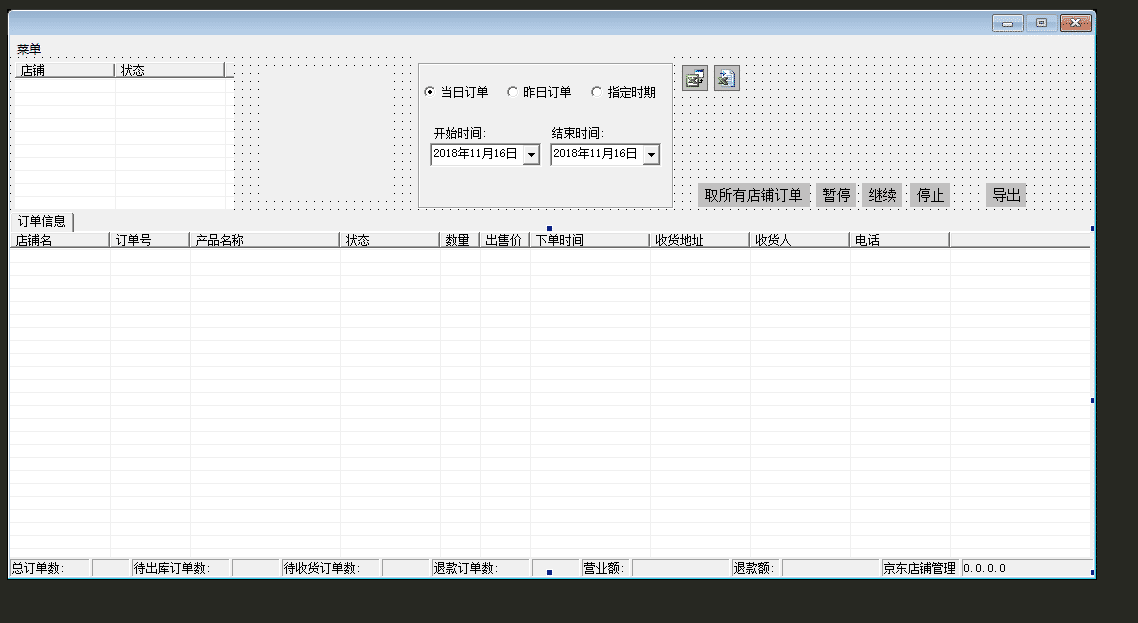Click the 暂停 button
Image resolution: width=1138 pixels, height=623 pixels.
pyautogui.click(x=836, y=194)
